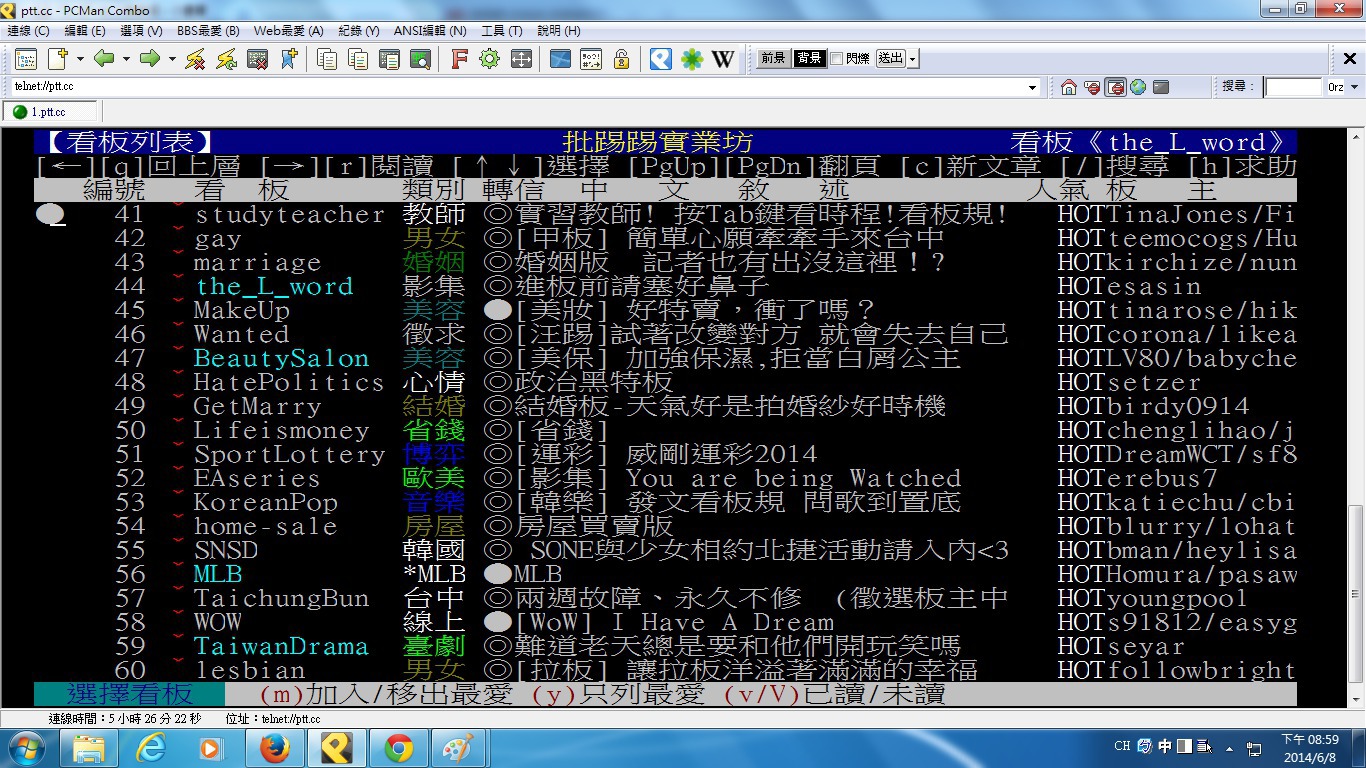Viewport: 1366px width, 768px height.
Task: Click the full screen arrows icon
Action: pyautogui.click(x=520, y=59)
